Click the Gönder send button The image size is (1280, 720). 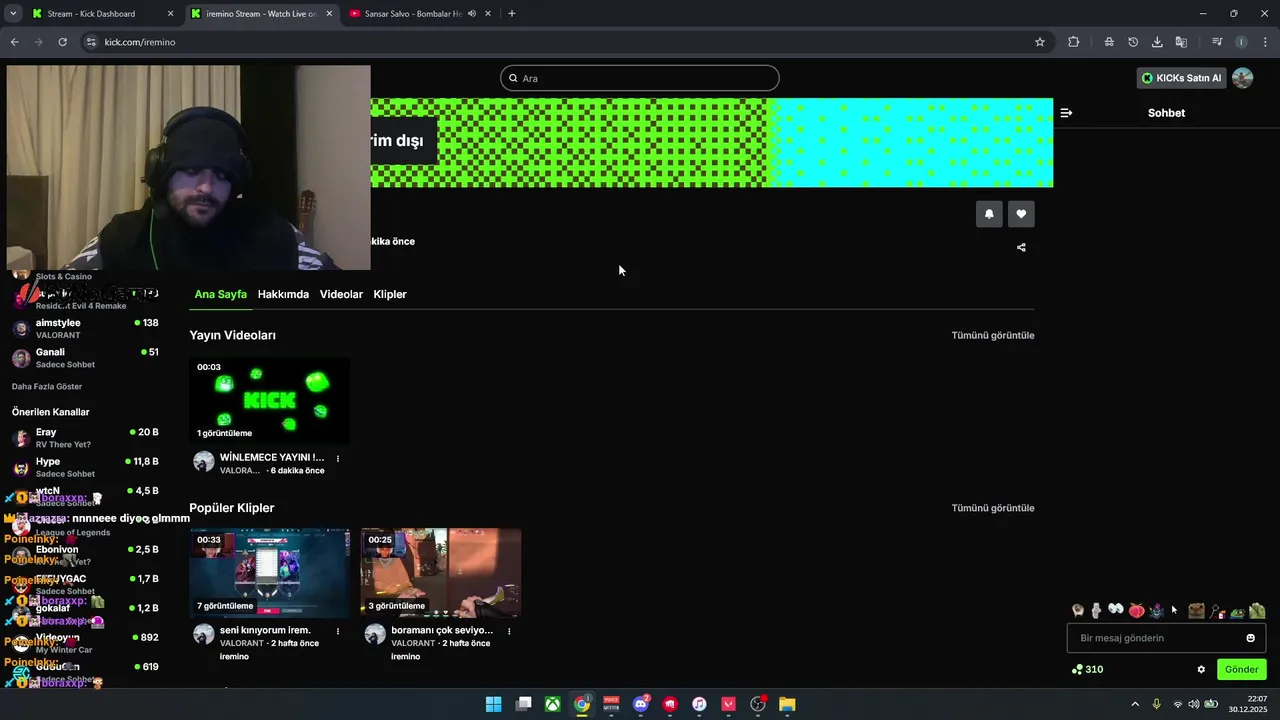click(1241, 669)
